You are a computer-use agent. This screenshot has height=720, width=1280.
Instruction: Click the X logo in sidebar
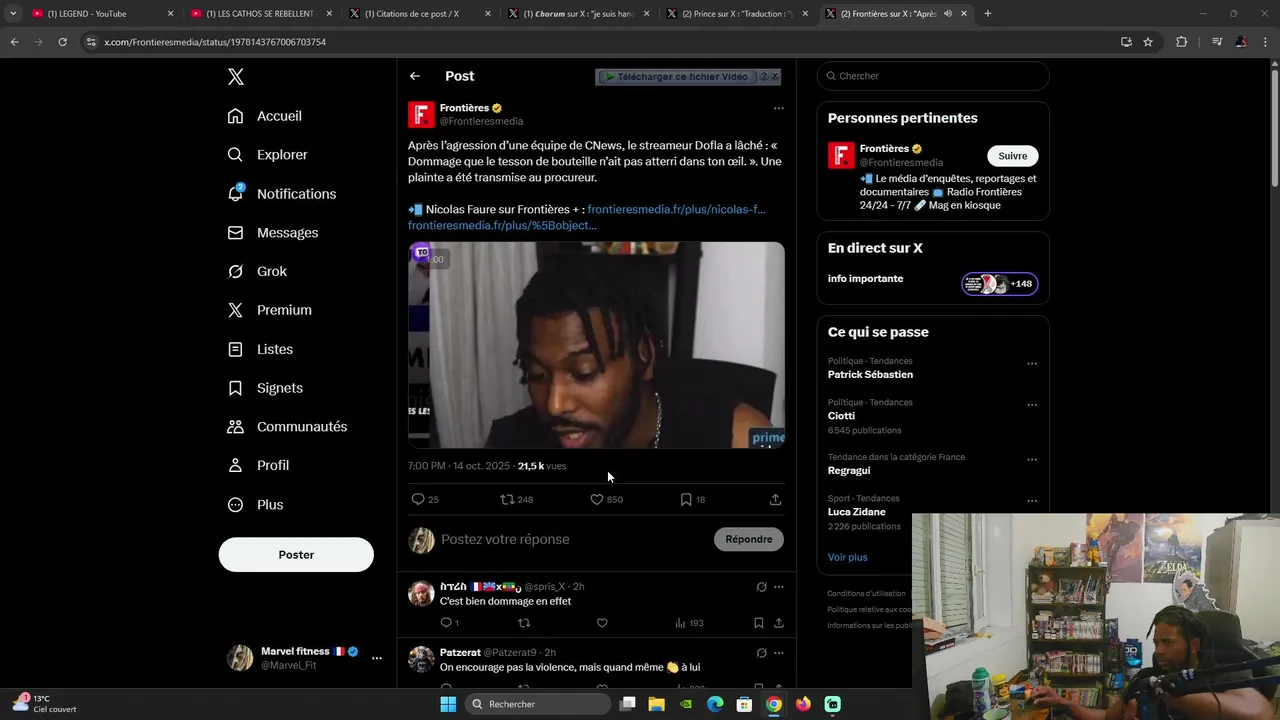point(235,77)
